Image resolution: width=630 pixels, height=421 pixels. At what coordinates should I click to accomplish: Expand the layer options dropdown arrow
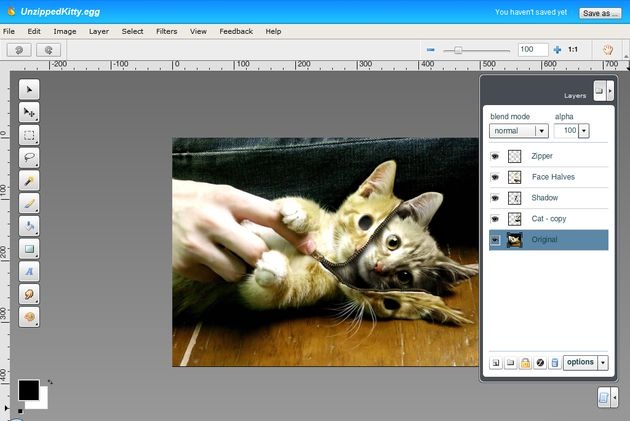pyautogui.click(x=603, y=363)
